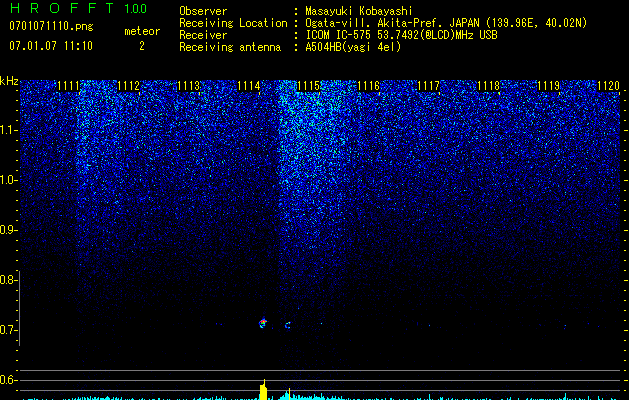The width and height of the screenshot is (629, 400).
Task: Click the 1113 time marker
Action: pos(189,86)
